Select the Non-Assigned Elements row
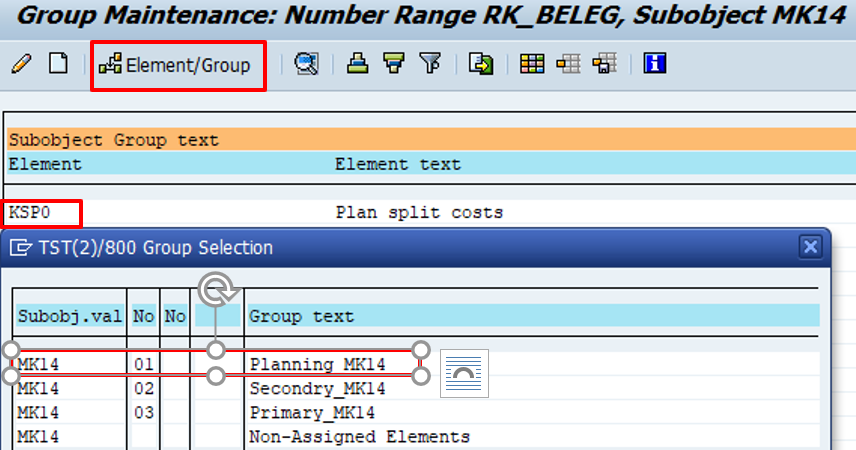The image size is (856, 450). click(x=359, y=437)
